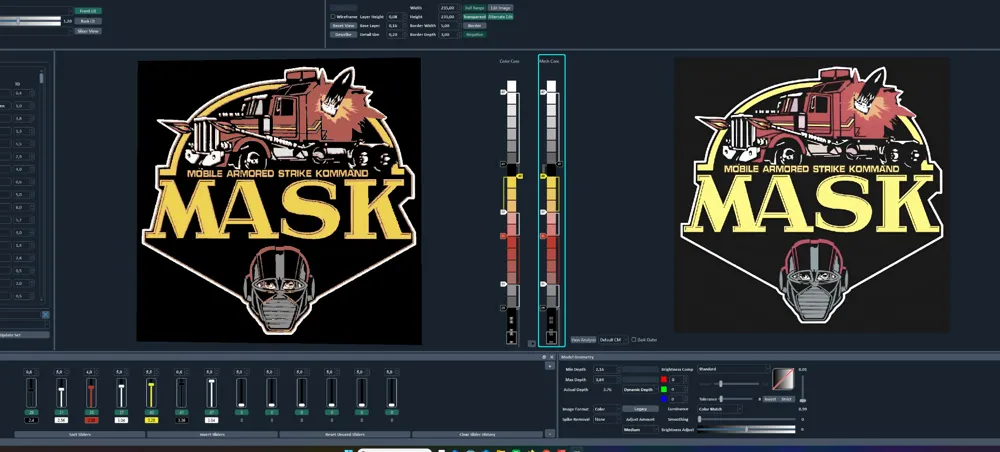Click the Smoothing slider
Screen dimensions: 1000x452
(747, 419)
